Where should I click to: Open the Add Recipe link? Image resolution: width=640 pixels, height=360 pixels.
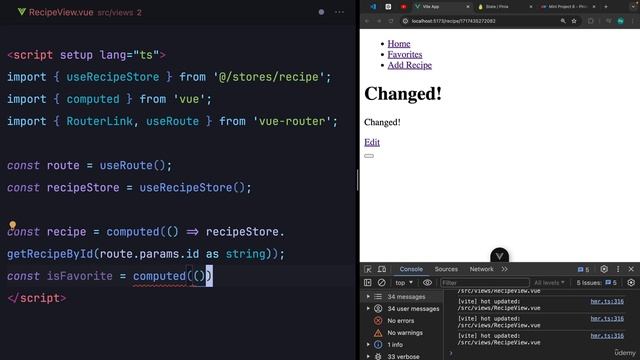409,65
